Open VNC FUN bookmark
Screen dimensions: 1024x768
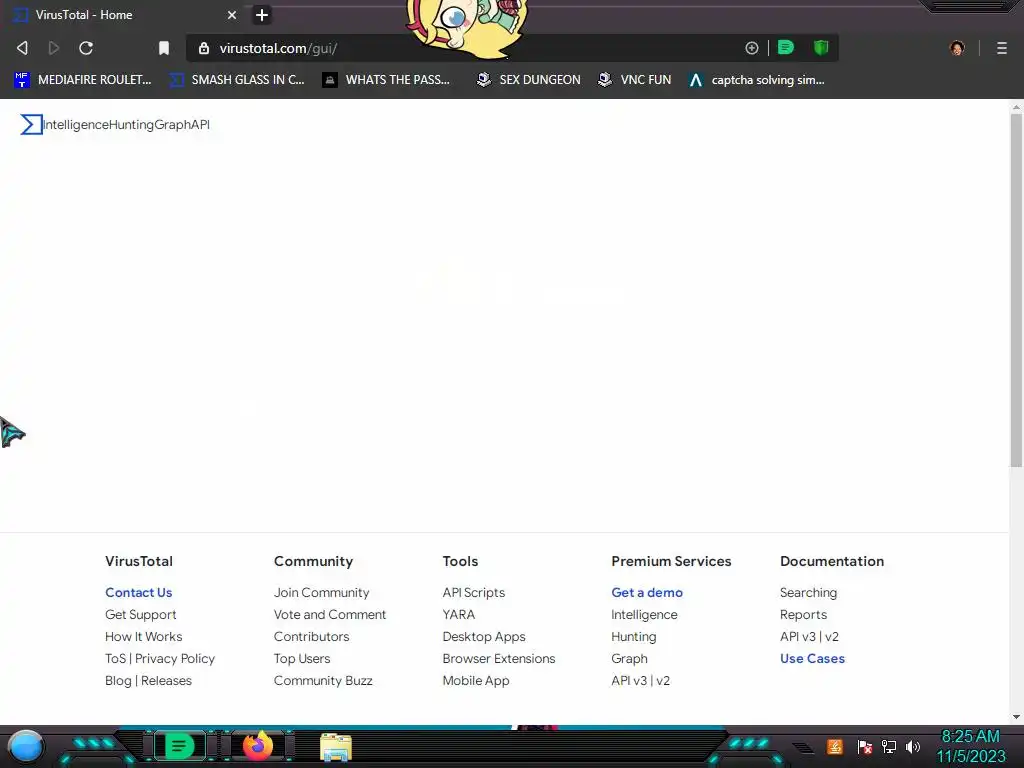tap(634, 80)
